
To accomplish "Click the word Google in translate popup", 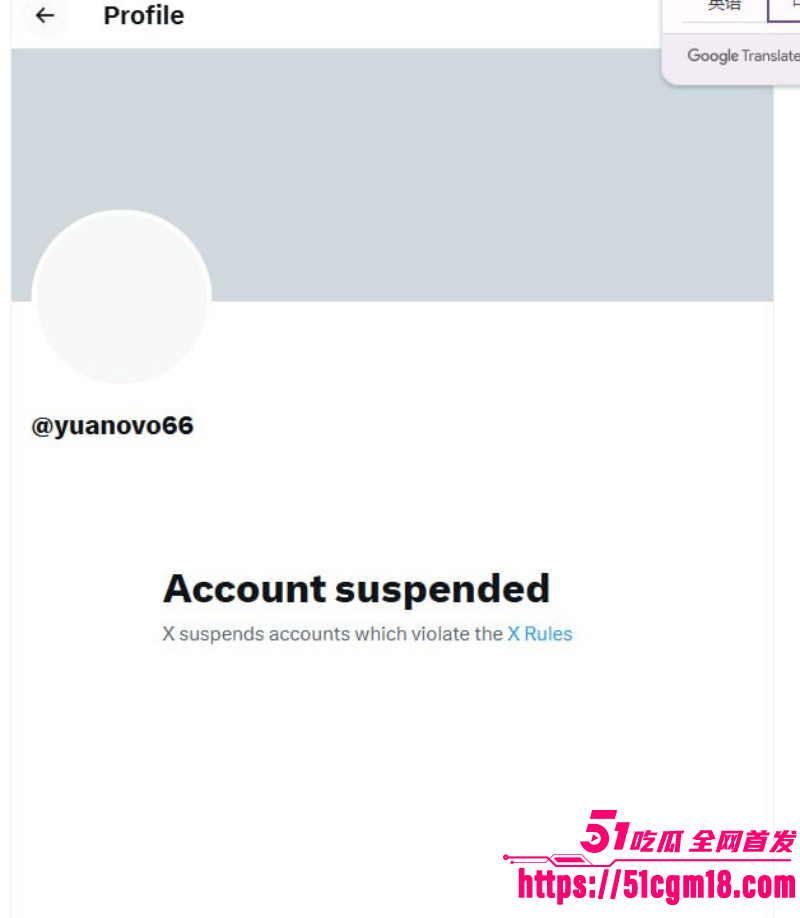I will tap(713, 56).
